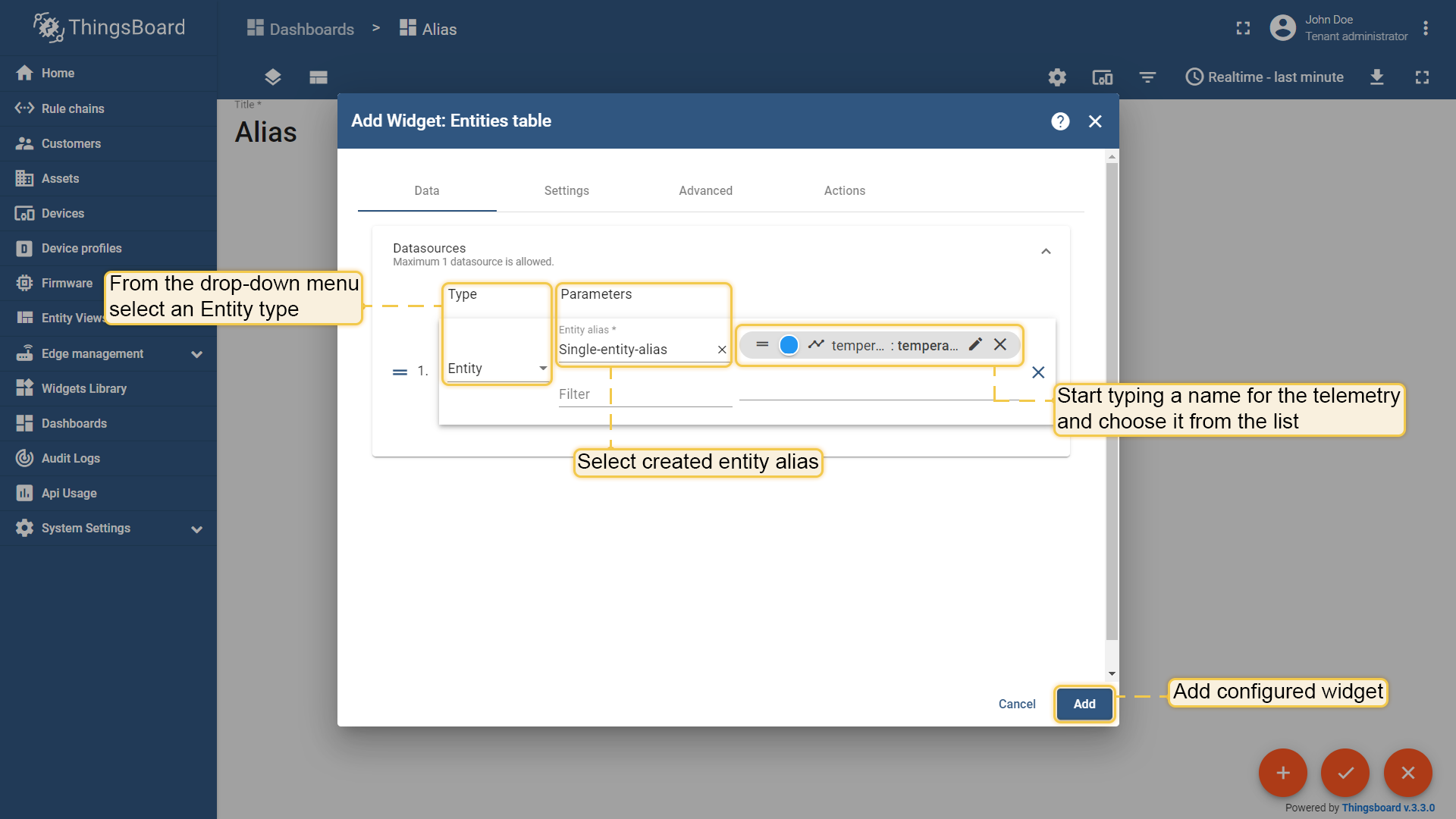Open the manage layouts layers icon
This screenshot has height=819, width=1456.
(x=273, y=77)
